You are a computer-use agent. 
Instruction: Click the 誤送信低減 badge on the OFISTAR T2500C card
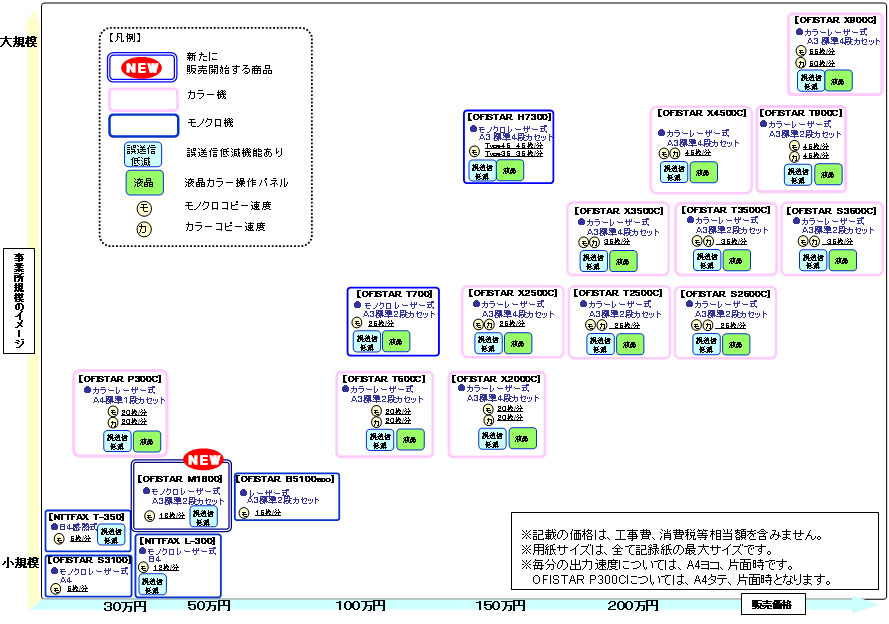point(600,345)
